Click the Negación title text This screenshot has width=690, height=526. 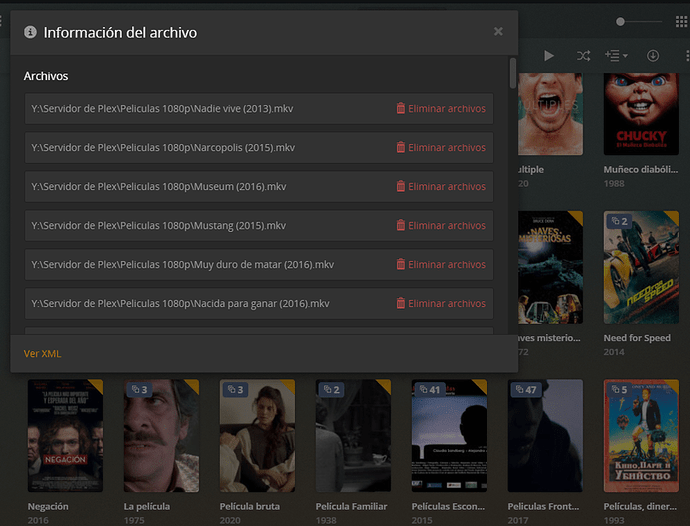[48, 506]
